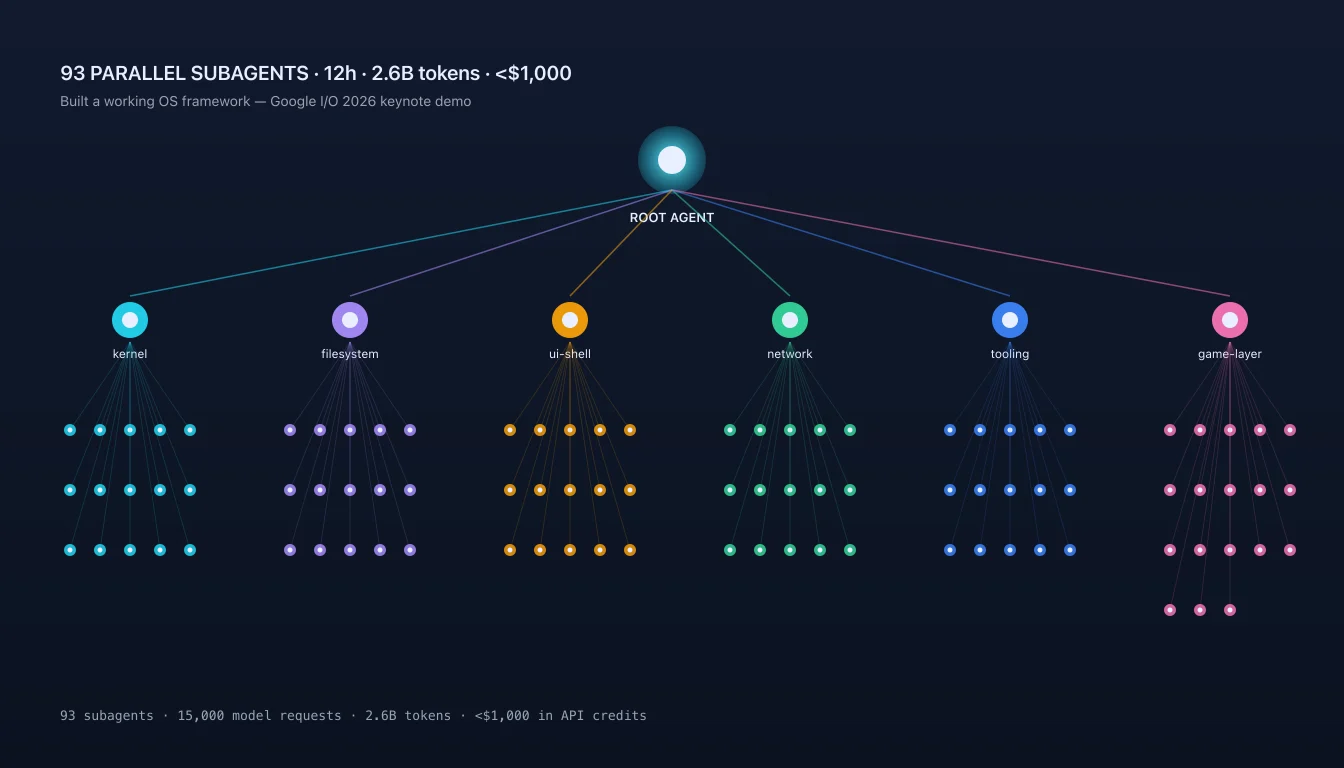The image size is (1344, 768).
Task: Click the ROOT AGENT label
Action: point(672,217)
